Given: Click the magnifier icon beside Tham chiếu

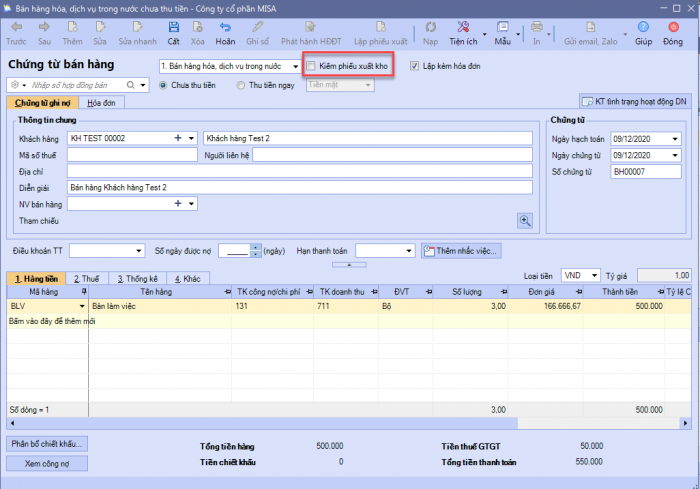Looking at the screenshot, I should click(x=524, y=220).
